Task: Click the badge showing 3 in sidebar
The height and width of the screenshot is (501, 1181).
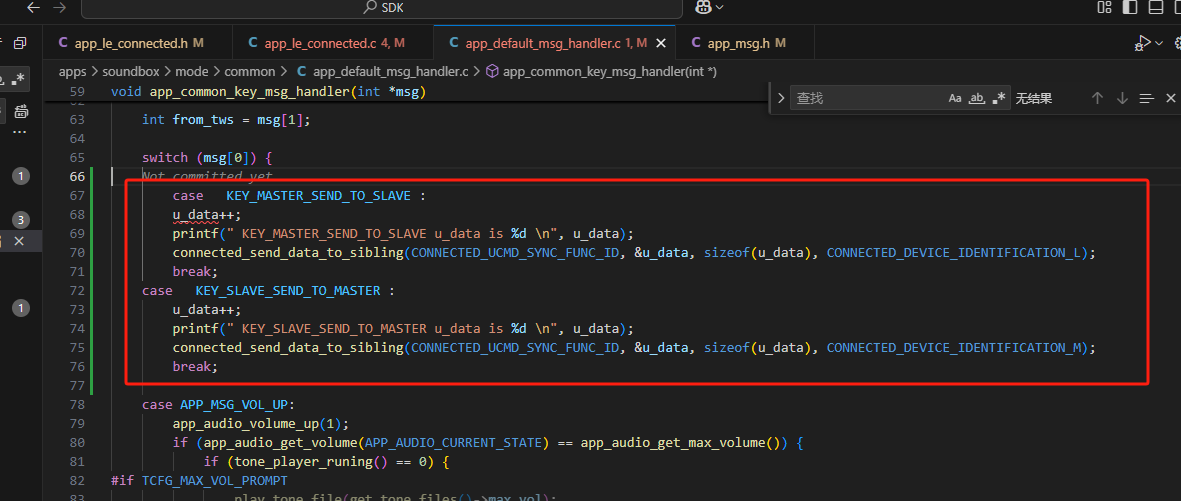Action: (21, 220)
